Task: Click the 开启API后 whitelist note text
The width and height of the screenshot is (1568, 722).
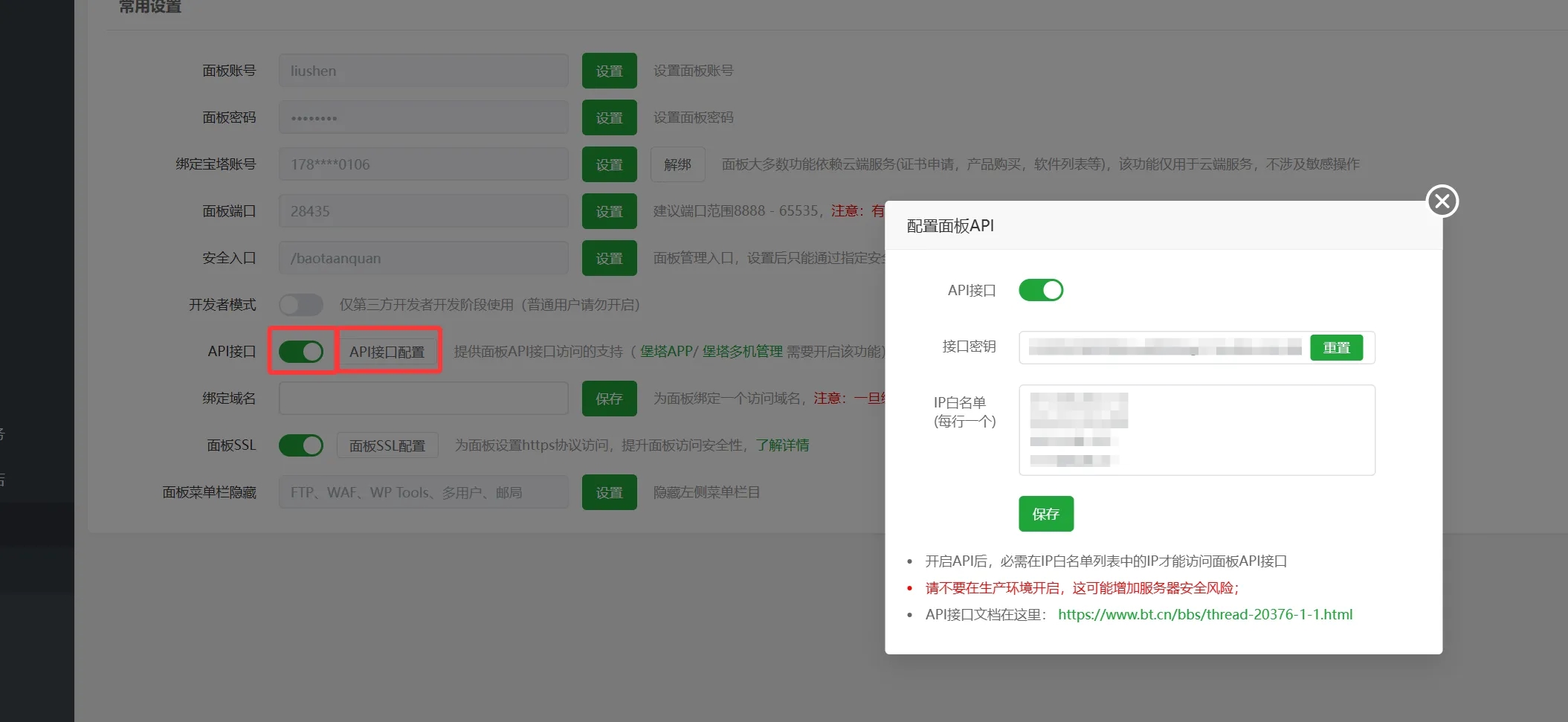Action: (1106, 561)
